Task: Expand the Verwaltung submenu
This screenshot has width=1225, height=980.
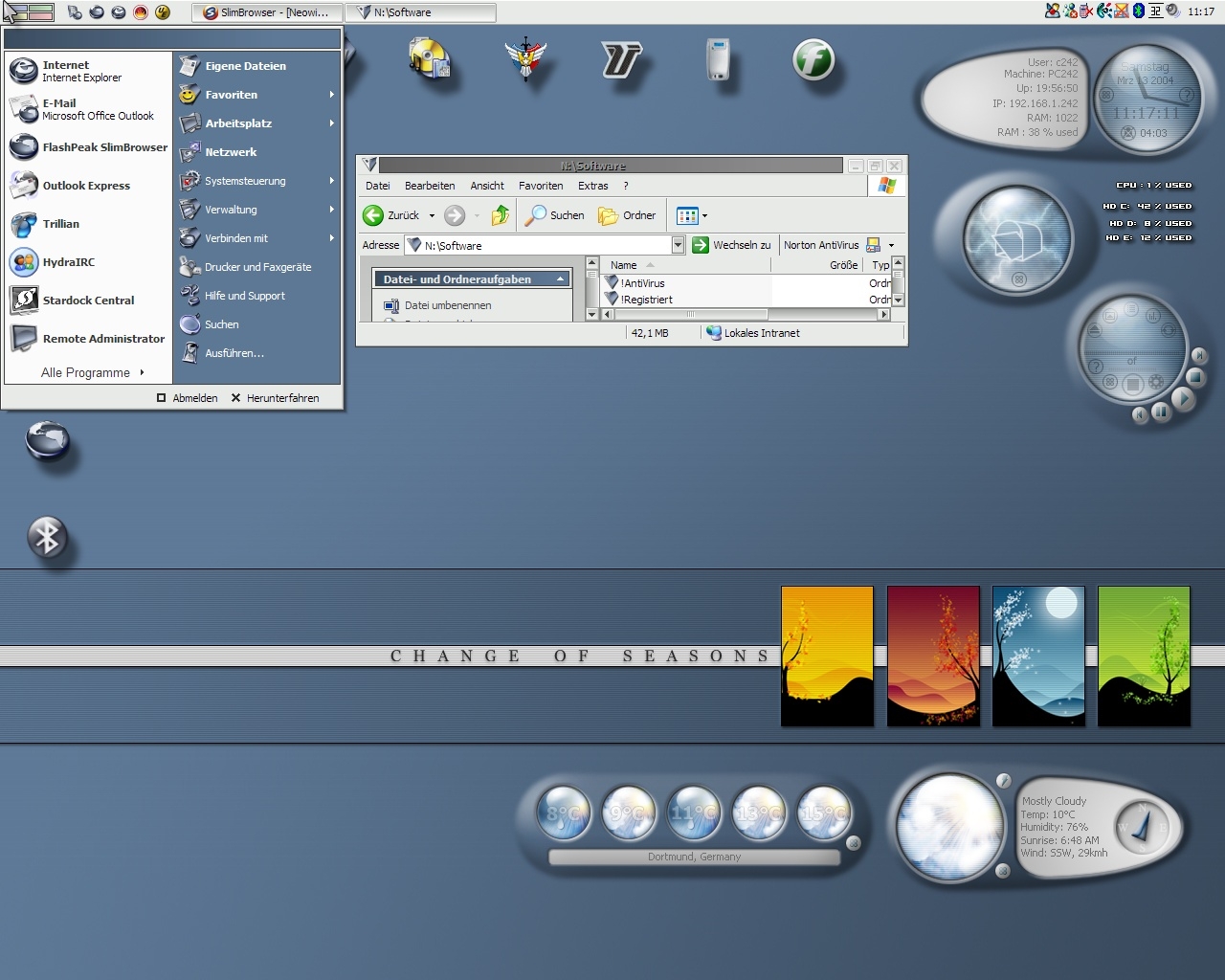Action: pyautogui.click(x=256, y=210)
